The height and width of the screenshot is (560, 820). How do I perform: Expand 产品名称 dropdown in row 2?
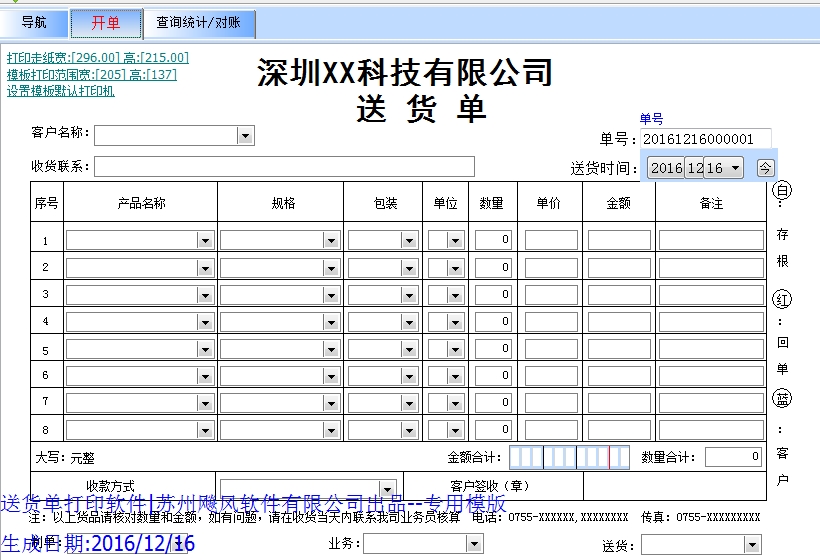point(205,268)
